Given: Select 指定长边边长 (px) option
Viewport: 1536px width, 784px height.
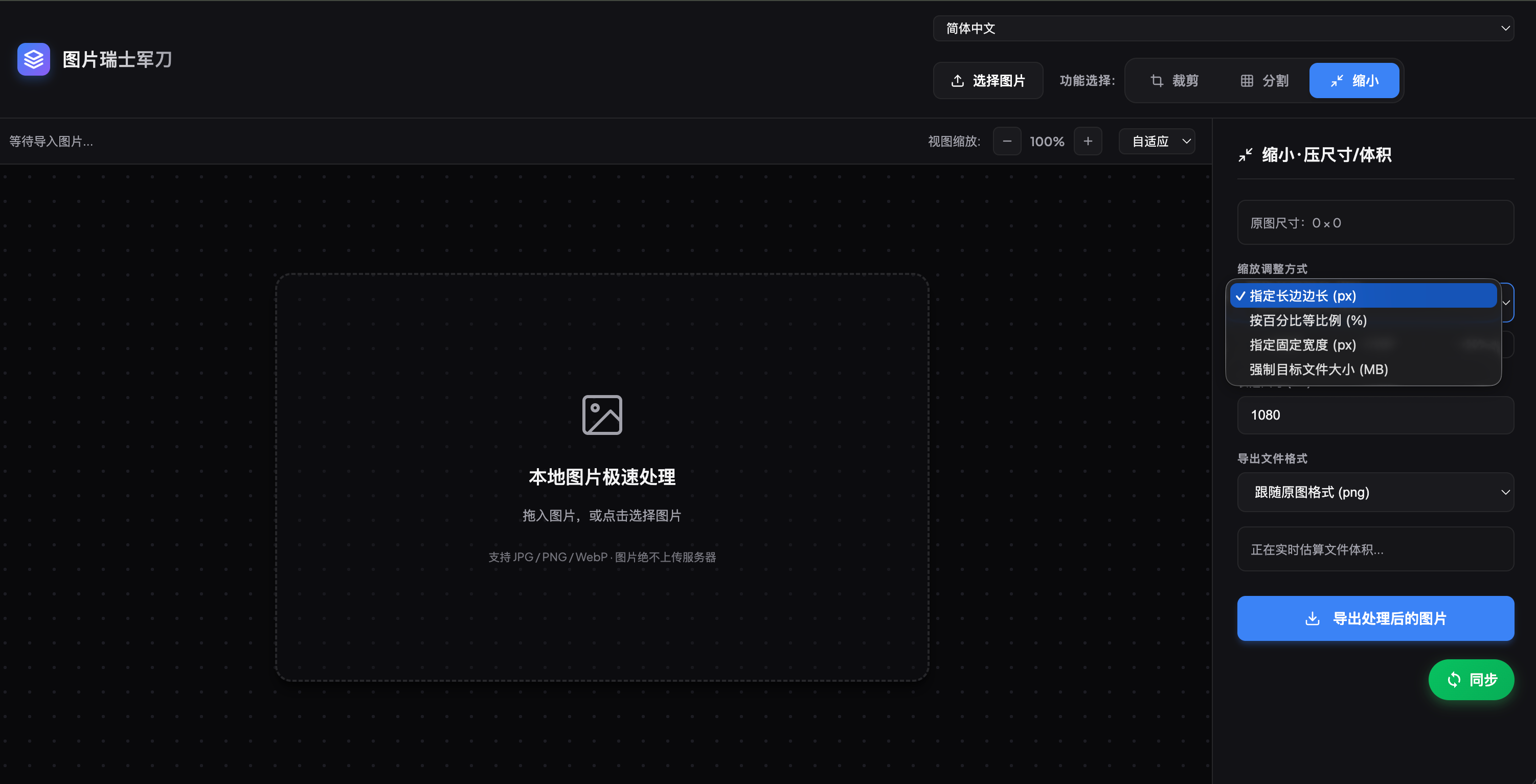Looking at the screenshot, I should coord(1363,296).
